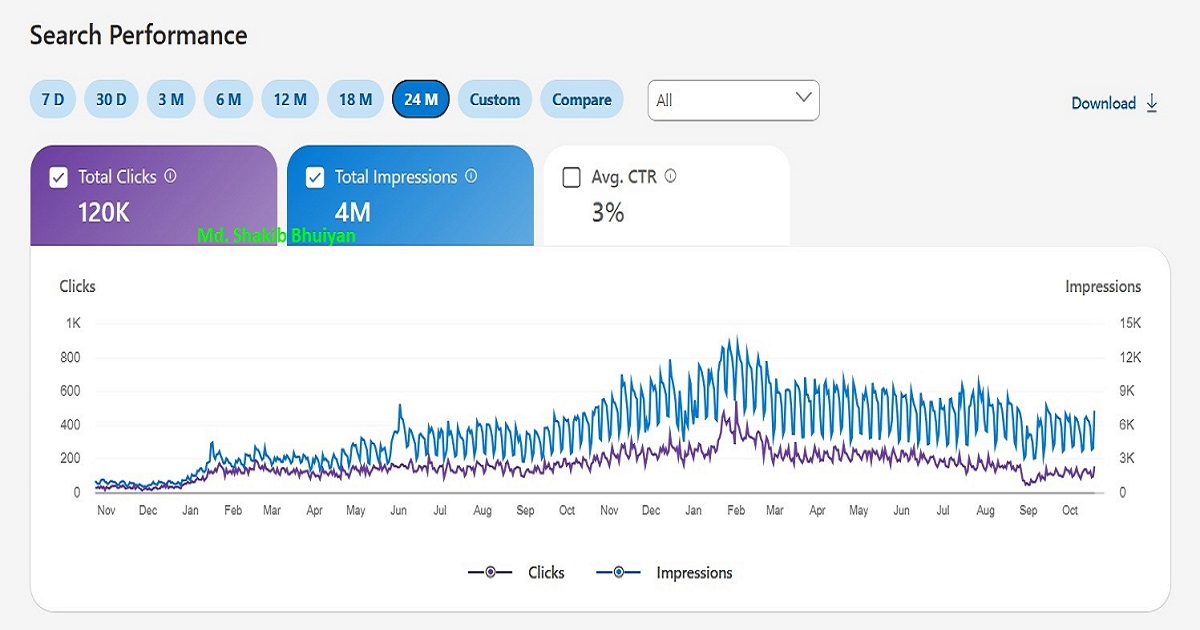The height and width of the screenshot is (630, 1200).
Task: Open the info icon beside Avg. CTR
Action: point(670,176)
